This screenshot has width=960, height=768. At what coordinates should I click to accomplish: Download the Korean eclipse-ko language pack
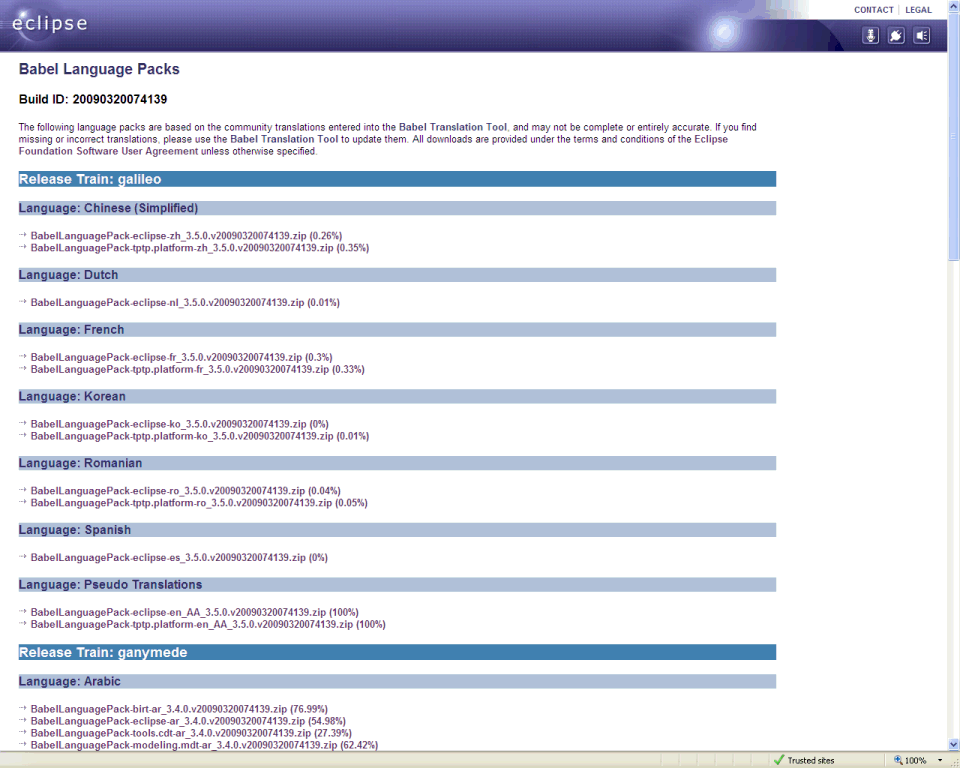(167, 424)
